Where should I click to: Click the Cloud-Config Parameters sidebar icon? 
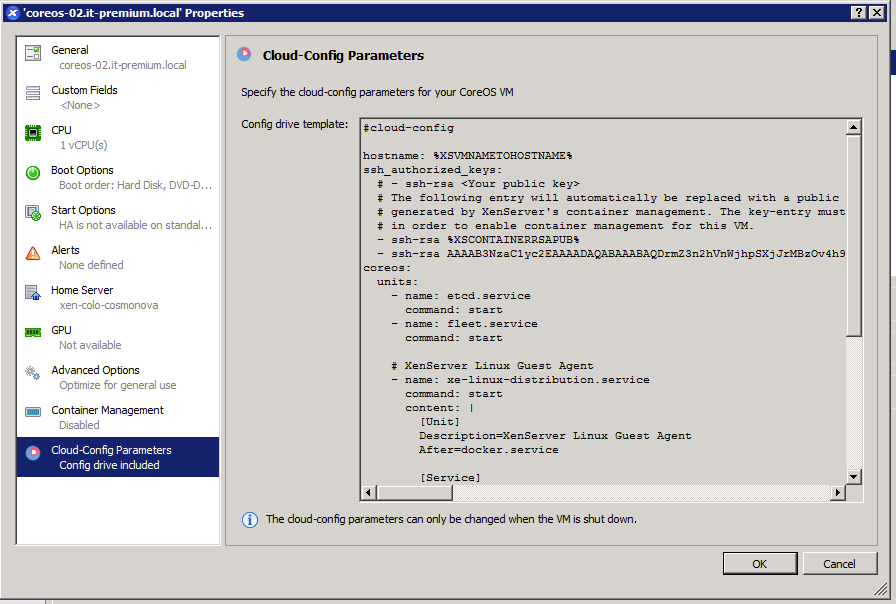(33, 453)
